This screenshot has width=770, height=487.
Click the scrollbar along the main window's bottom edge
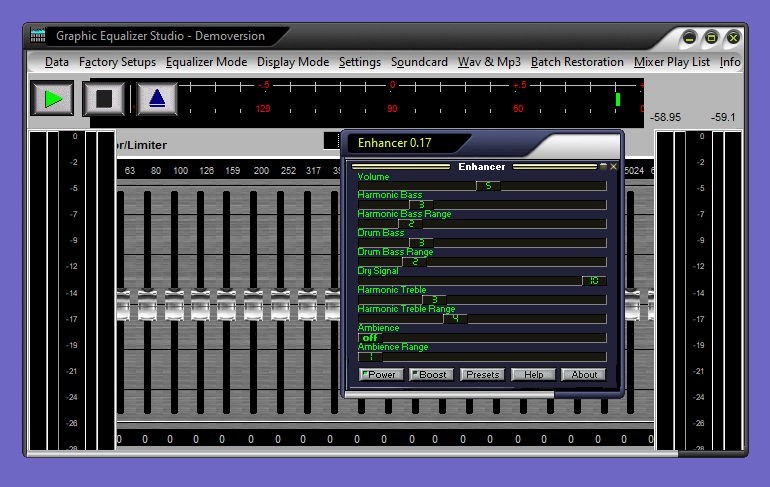pyautogui.click(x=353, y=454)
